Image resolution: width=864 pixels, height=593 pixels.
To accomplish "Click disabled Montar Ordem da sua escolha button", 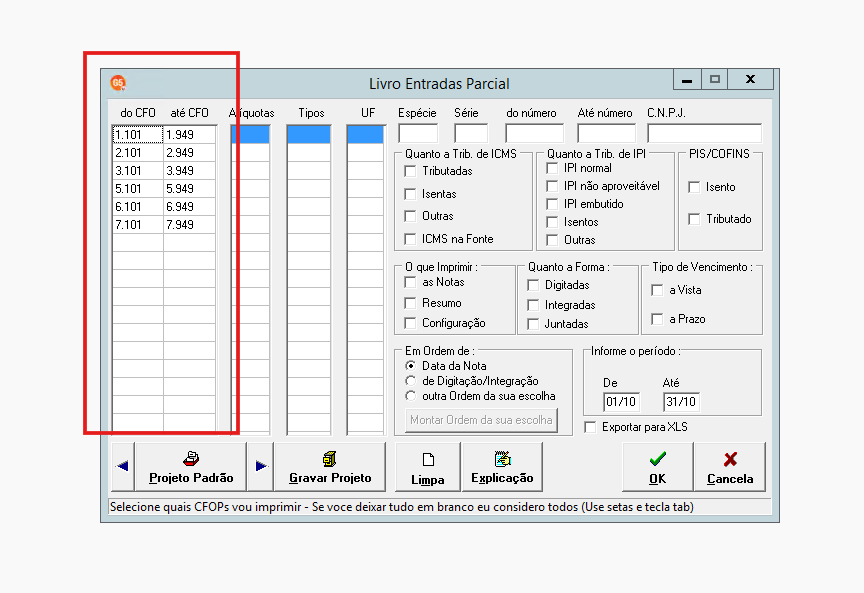I will pyautogui.click(x=481, y=420).
